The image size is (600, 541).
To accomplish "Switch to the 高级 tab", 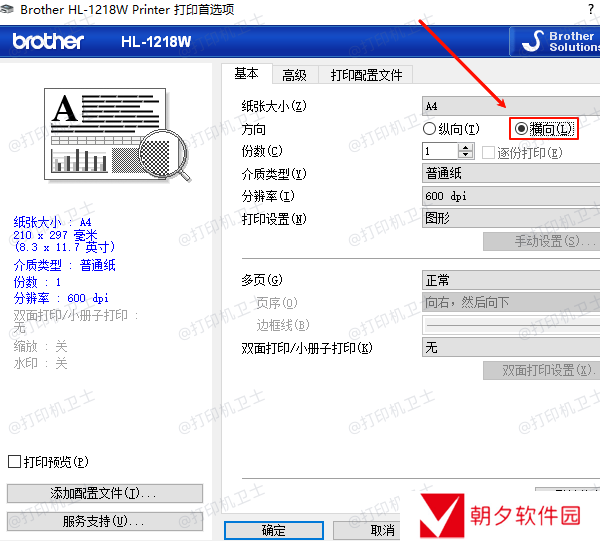I will click(294, 75).
